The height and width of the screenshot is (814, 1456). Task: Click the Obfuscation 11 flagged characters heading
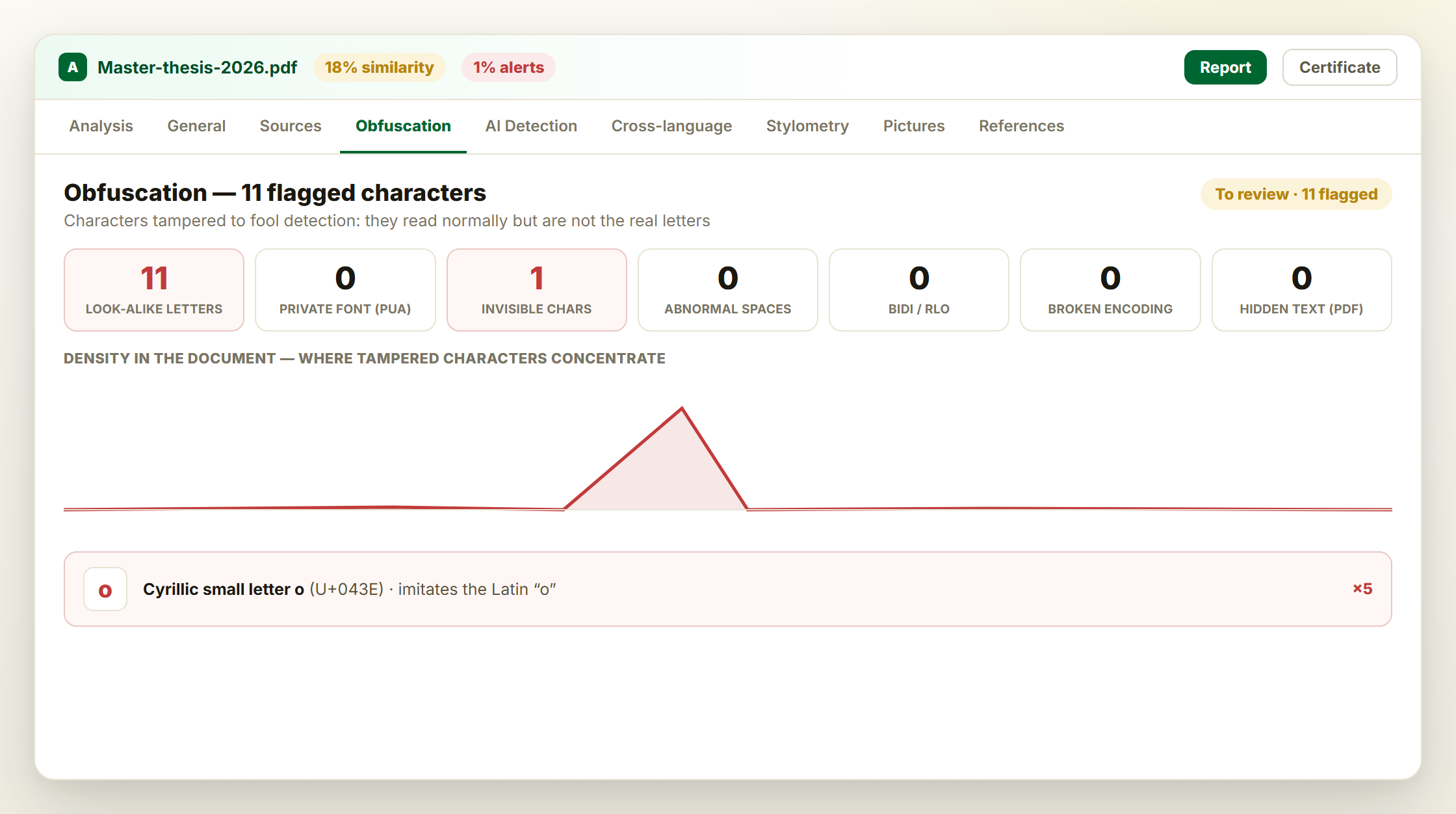pos(275,193)
